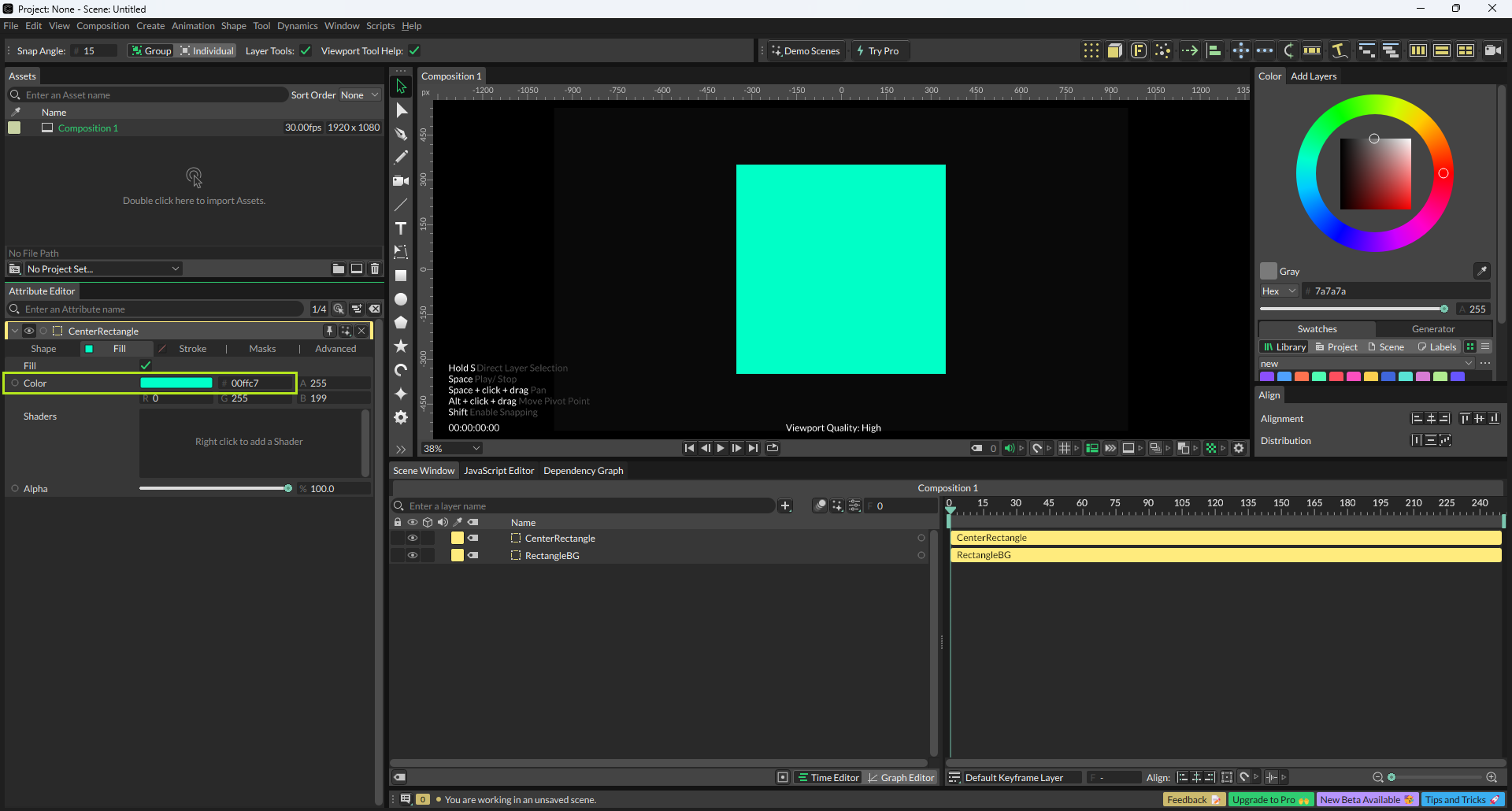Hide the CenterRectangle layer in timeline
Image resolution: width=1512 pixels, height=811 pixels.
pyautogui.click(x=412, y=539)
